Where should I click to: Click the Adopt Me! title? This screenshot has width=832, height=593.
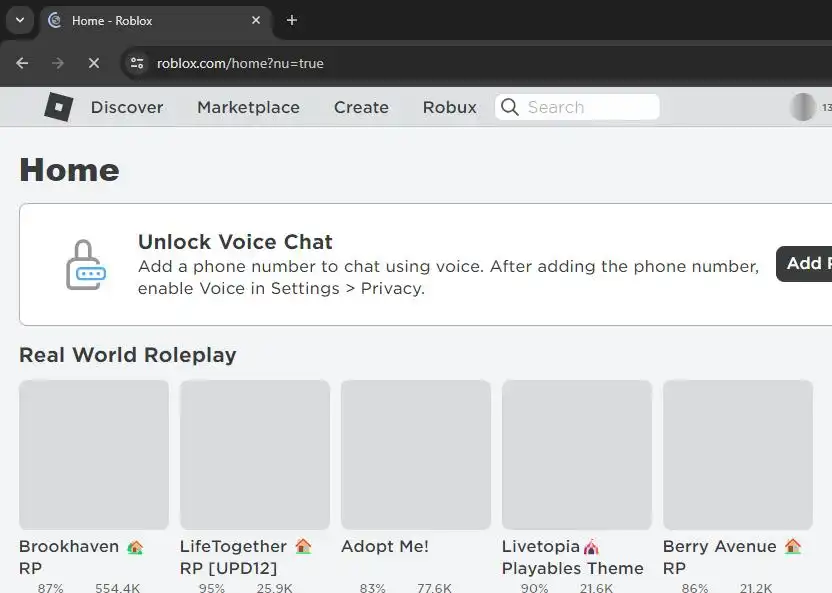[x=385, y=546]
